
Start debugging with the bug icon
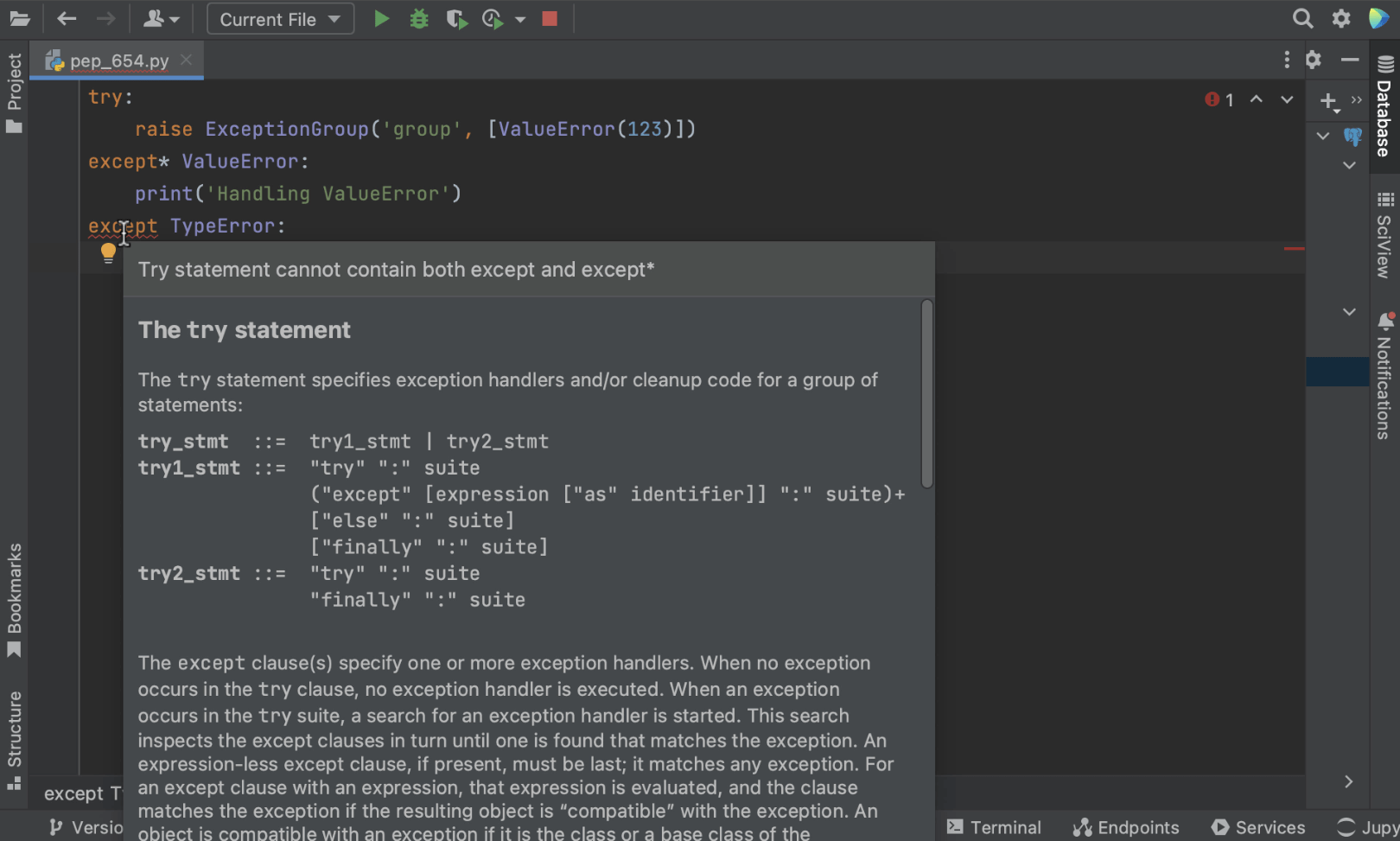[x=419, y=19]
